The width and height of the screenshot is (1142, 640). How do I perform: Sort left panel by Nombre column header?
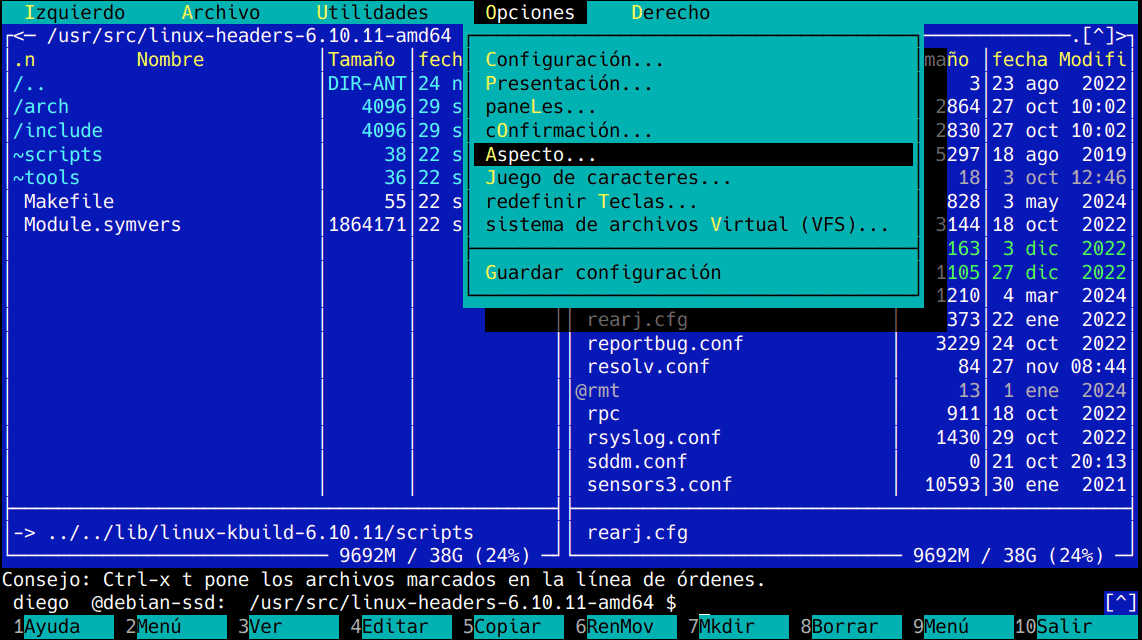click(x=170, y=60)
